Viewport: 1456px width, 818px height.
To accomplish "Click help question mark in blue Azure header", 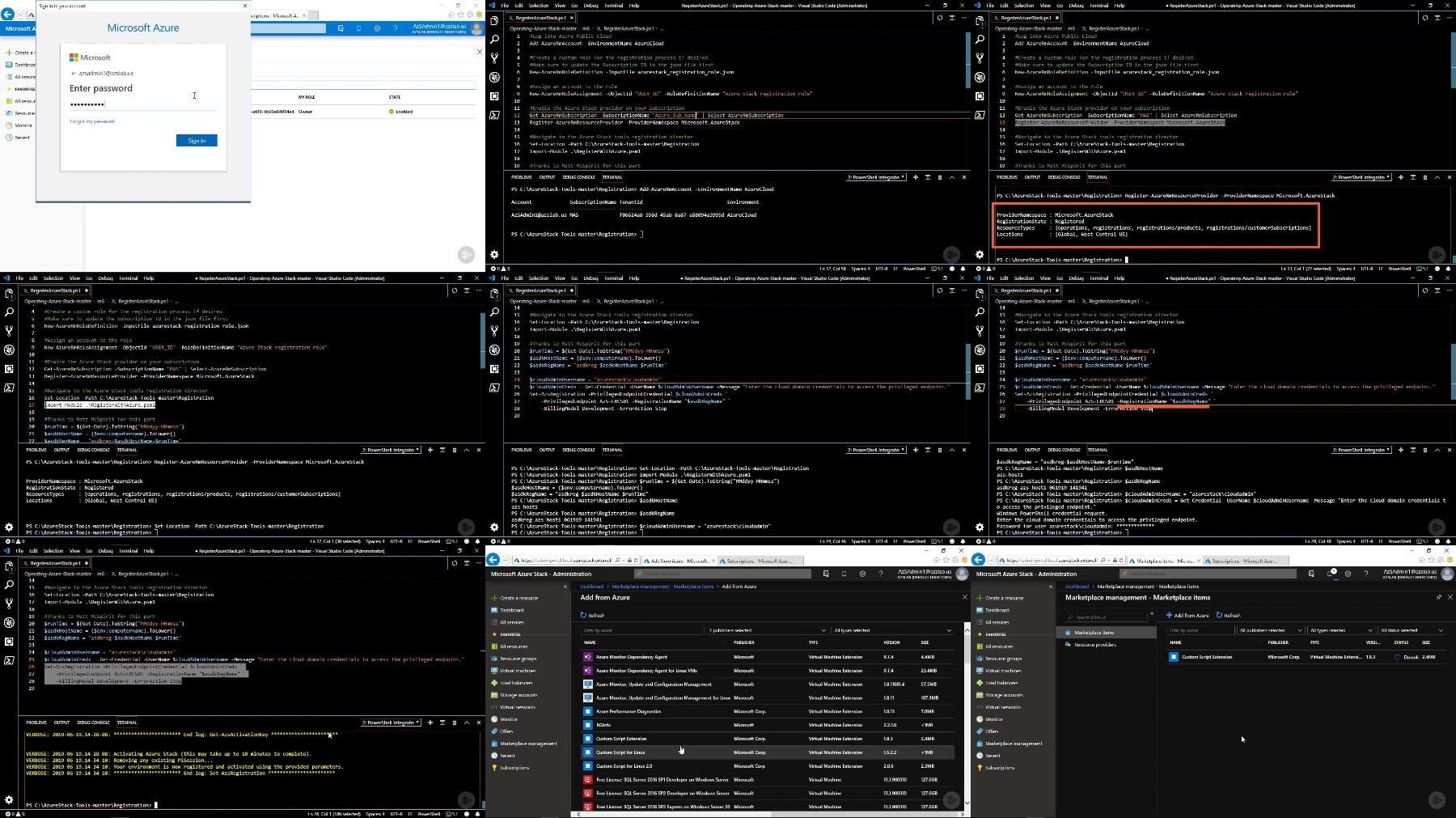I will click(x=396, y=28).
